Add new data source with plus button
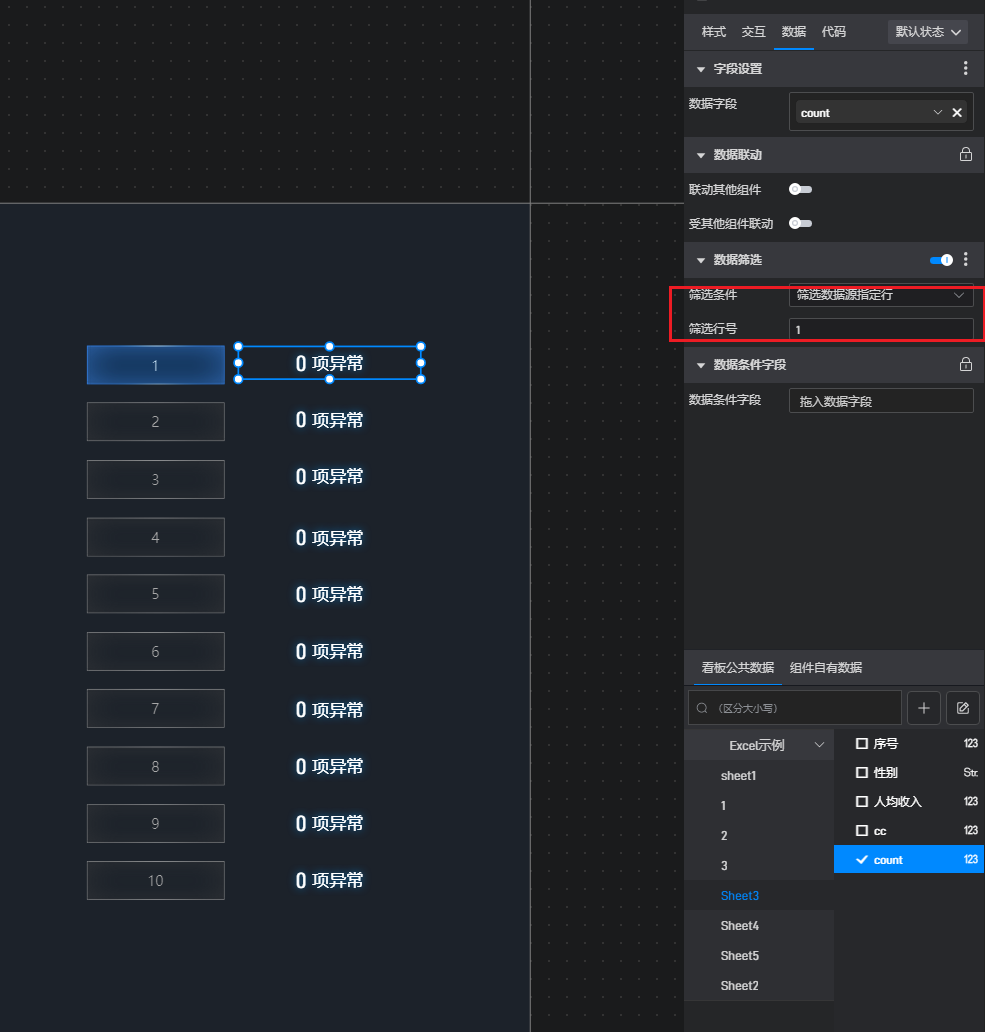This screenshot has height=1032, width=985. pos(923,708)
